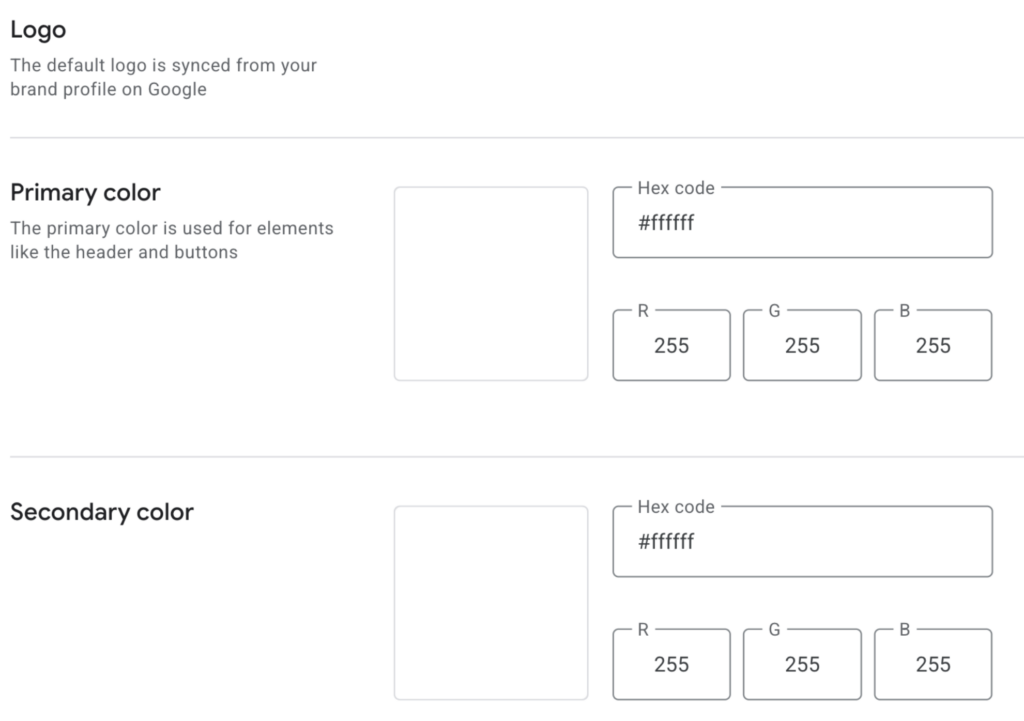The height and width of the screenshot is (721, 1024).
Task: Click the Hex code label under Secondary color
Action: 676,507
